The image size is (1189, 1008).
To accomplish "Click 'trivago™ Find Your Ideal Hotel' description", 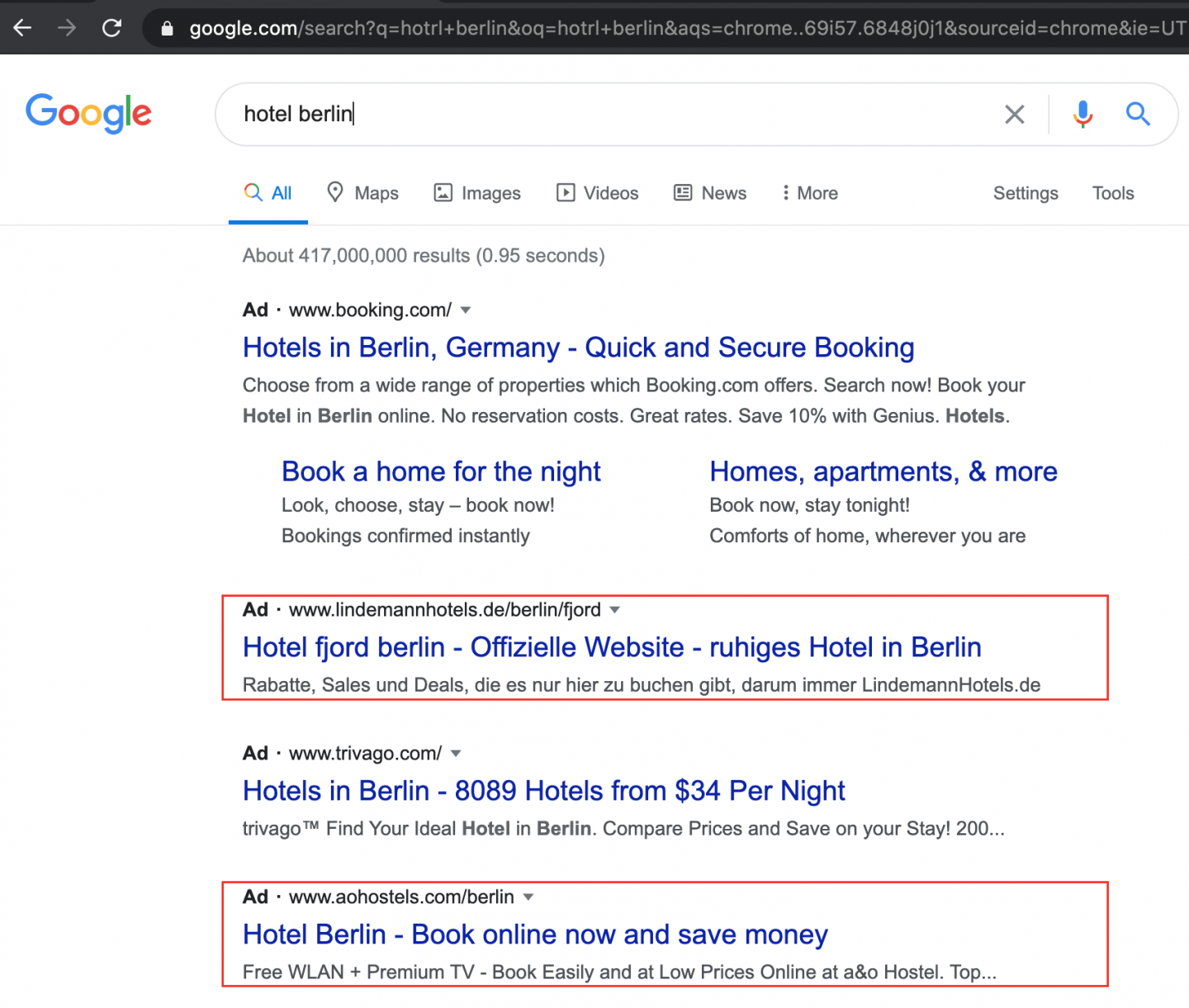I will [623, 829].
